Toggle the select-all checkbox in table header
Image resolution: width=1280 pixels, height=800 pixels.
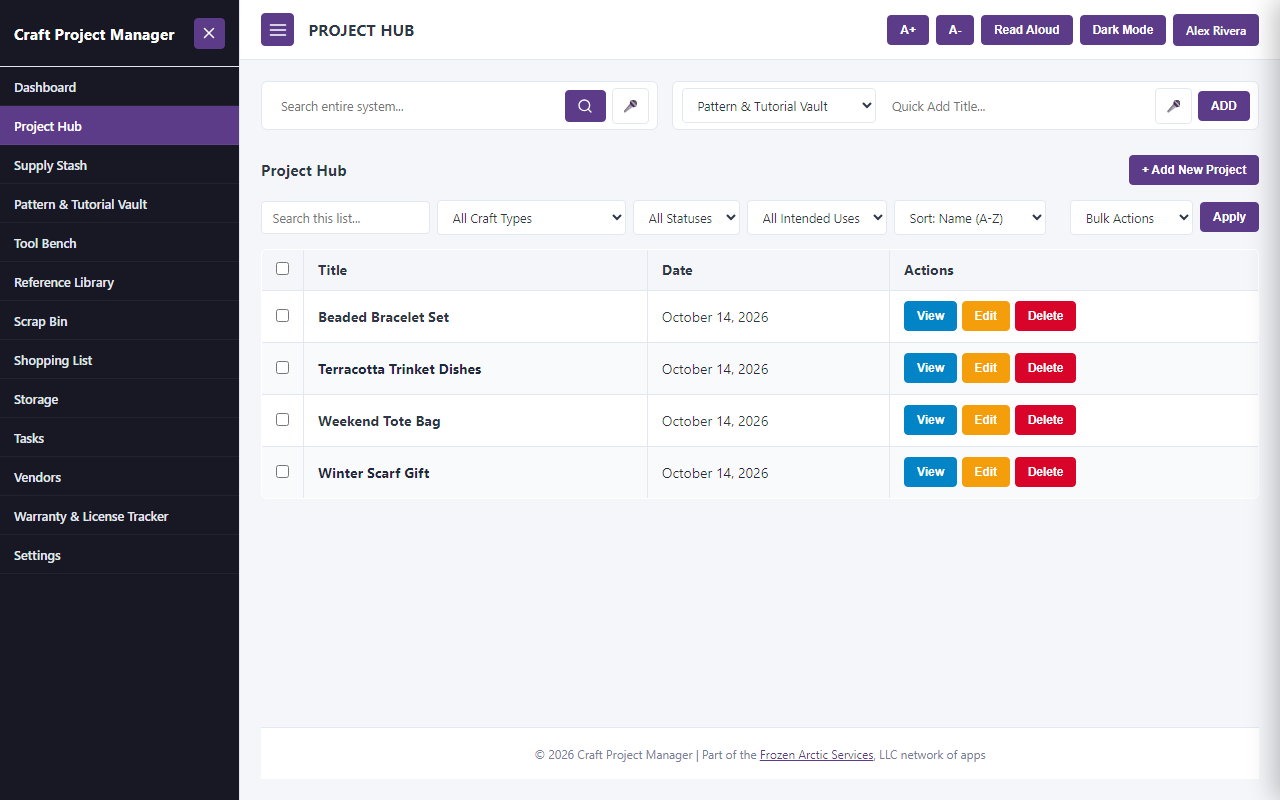coord(282,268)
